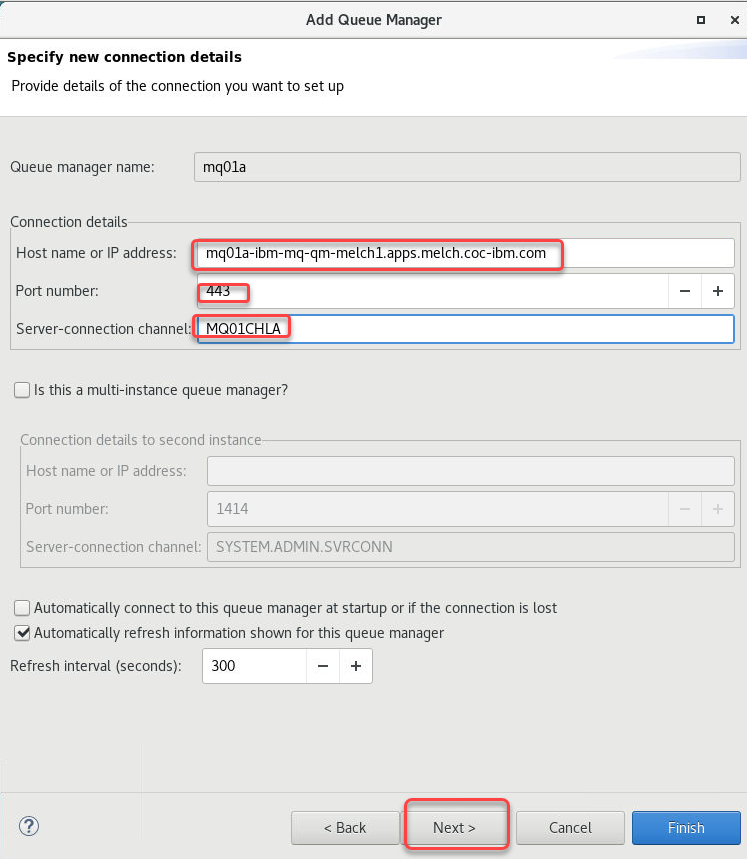Viewport: 747px width, 859px height.
Task: Uncheck automatically refresh information checkbox
Action: [22, 633]
